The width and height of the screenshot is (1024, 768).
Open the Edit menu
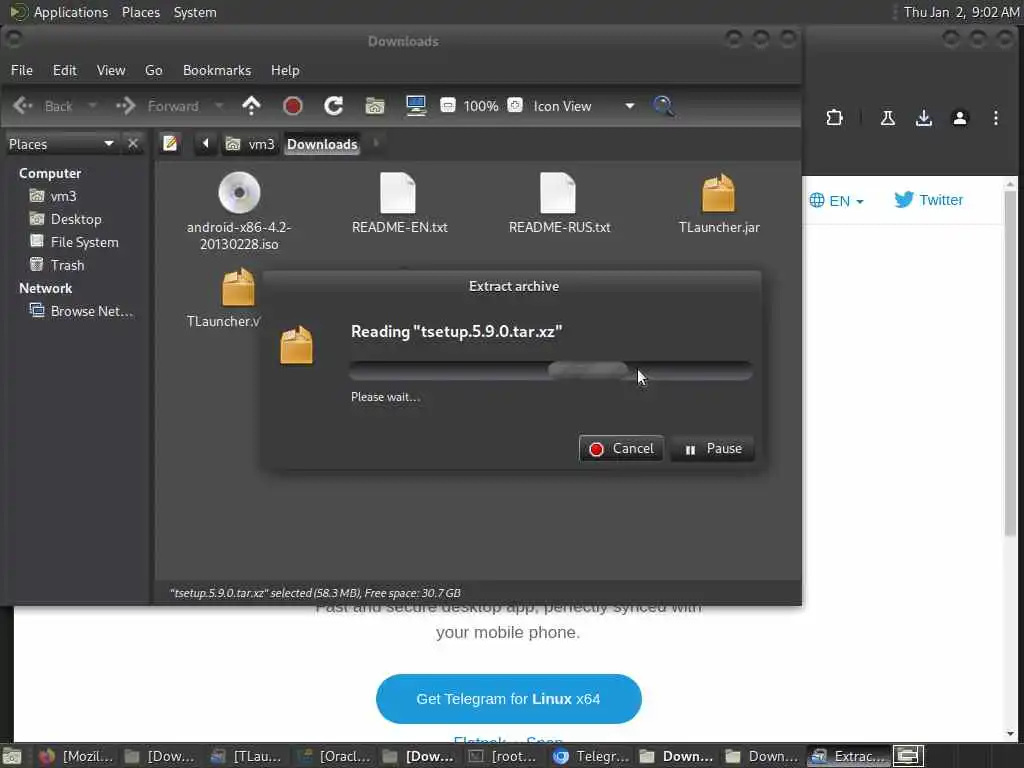tap(65, 71)
